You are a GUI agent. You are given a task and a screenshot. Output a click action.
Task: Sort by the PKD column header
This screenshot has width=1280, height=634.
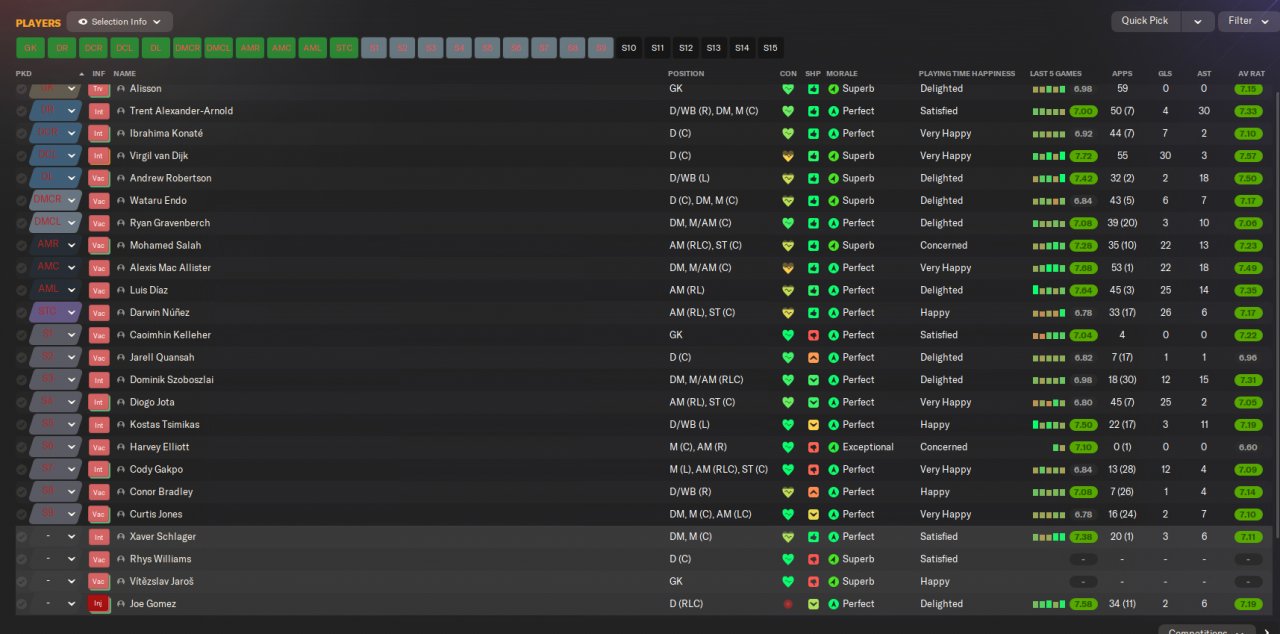click(x=24, y=74)
